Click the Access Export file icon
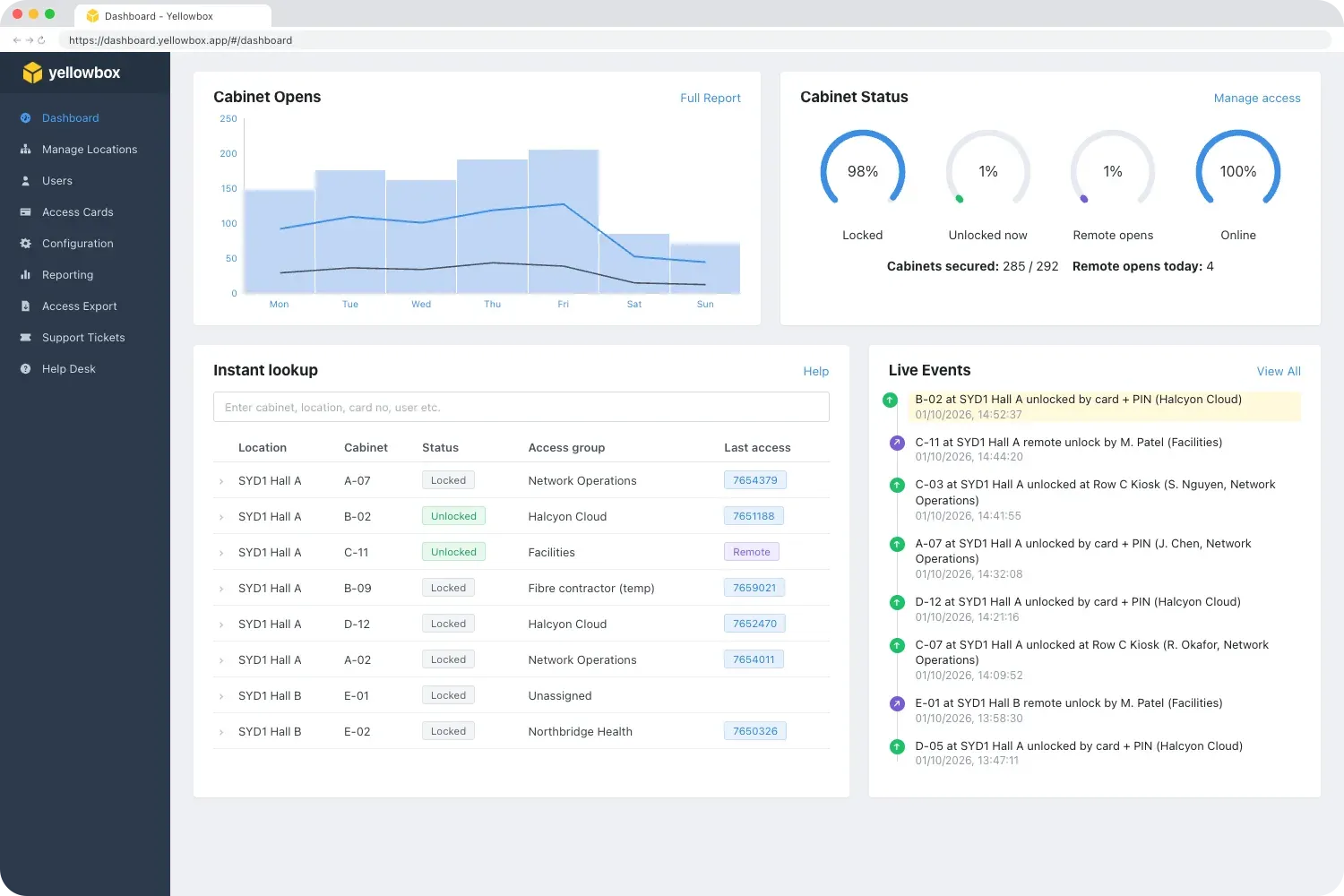The width and height of the screenshot is (1344, 896). pos(25,306)
